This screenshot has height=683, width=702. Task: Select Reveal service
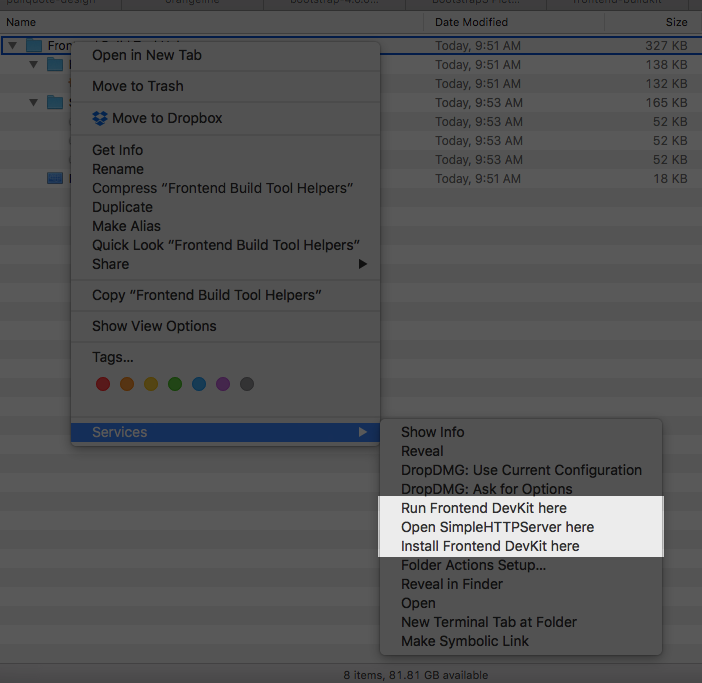click(x=521, y=451)
